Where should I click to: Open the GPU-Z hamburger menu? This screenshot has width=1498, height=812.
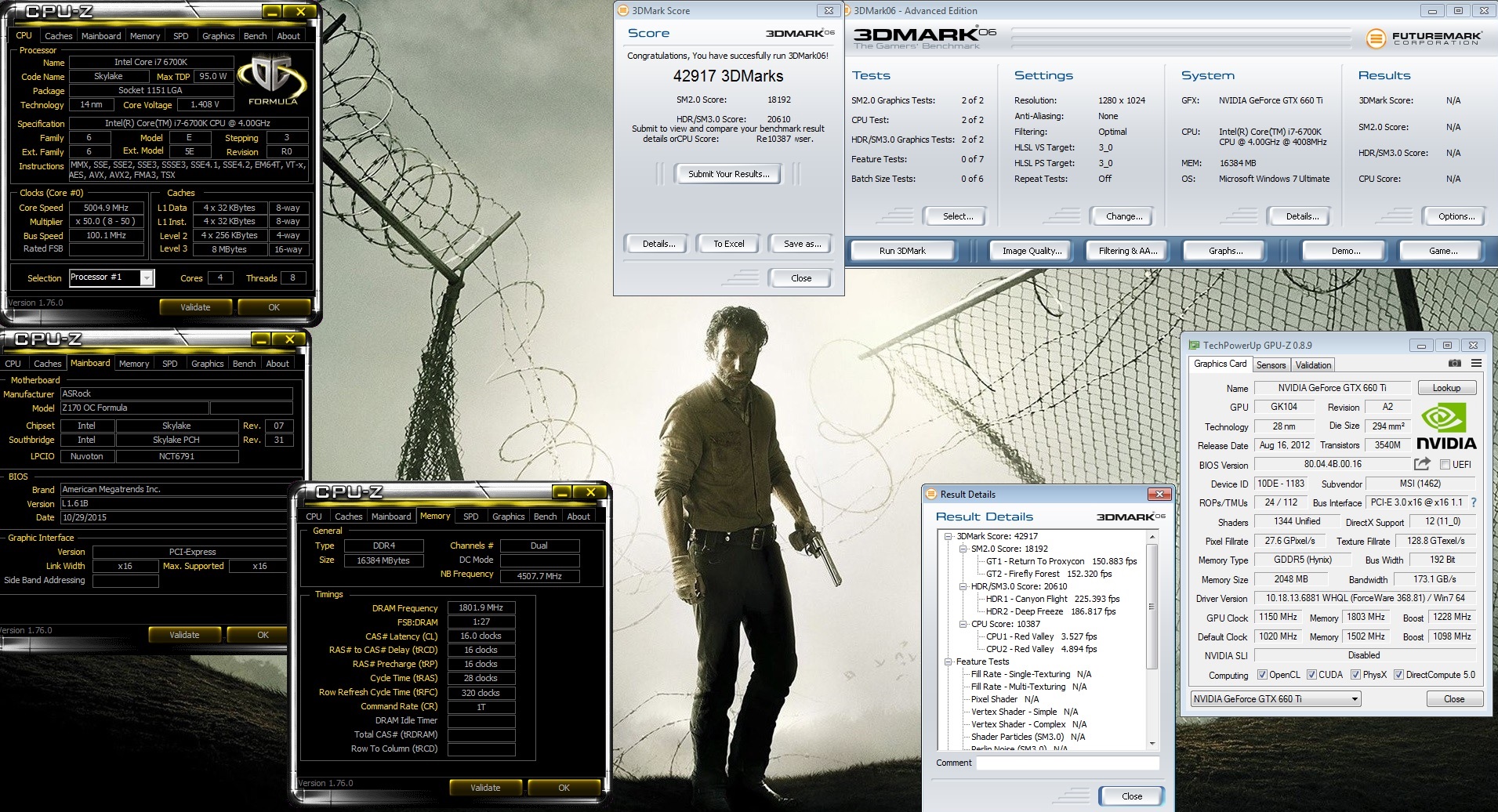(x=1476, y=364)
